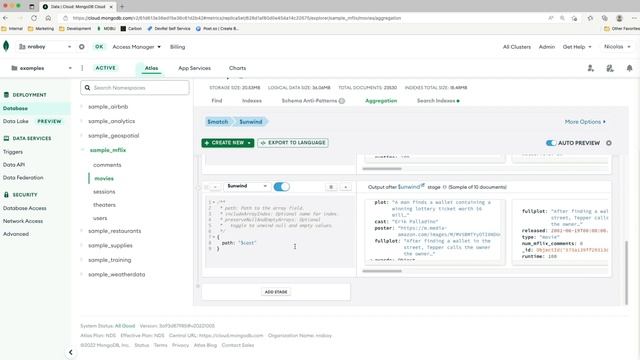640x360 pixels.
Task: Open All Clusters link
Action: pyautogui.click(x=517, y=47)
